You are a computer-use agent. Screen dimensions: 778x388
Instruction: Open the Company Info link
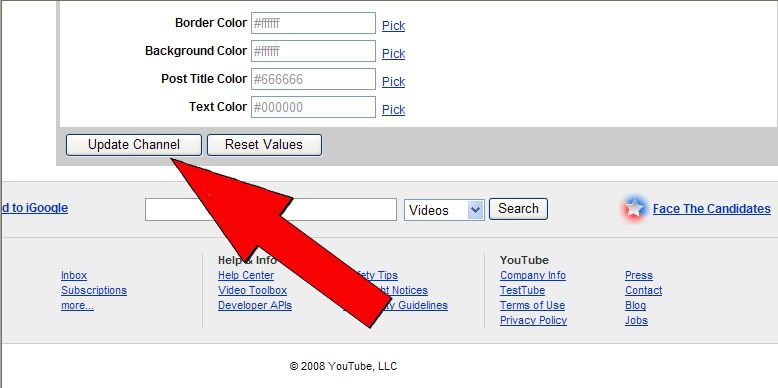pos(533,275)
